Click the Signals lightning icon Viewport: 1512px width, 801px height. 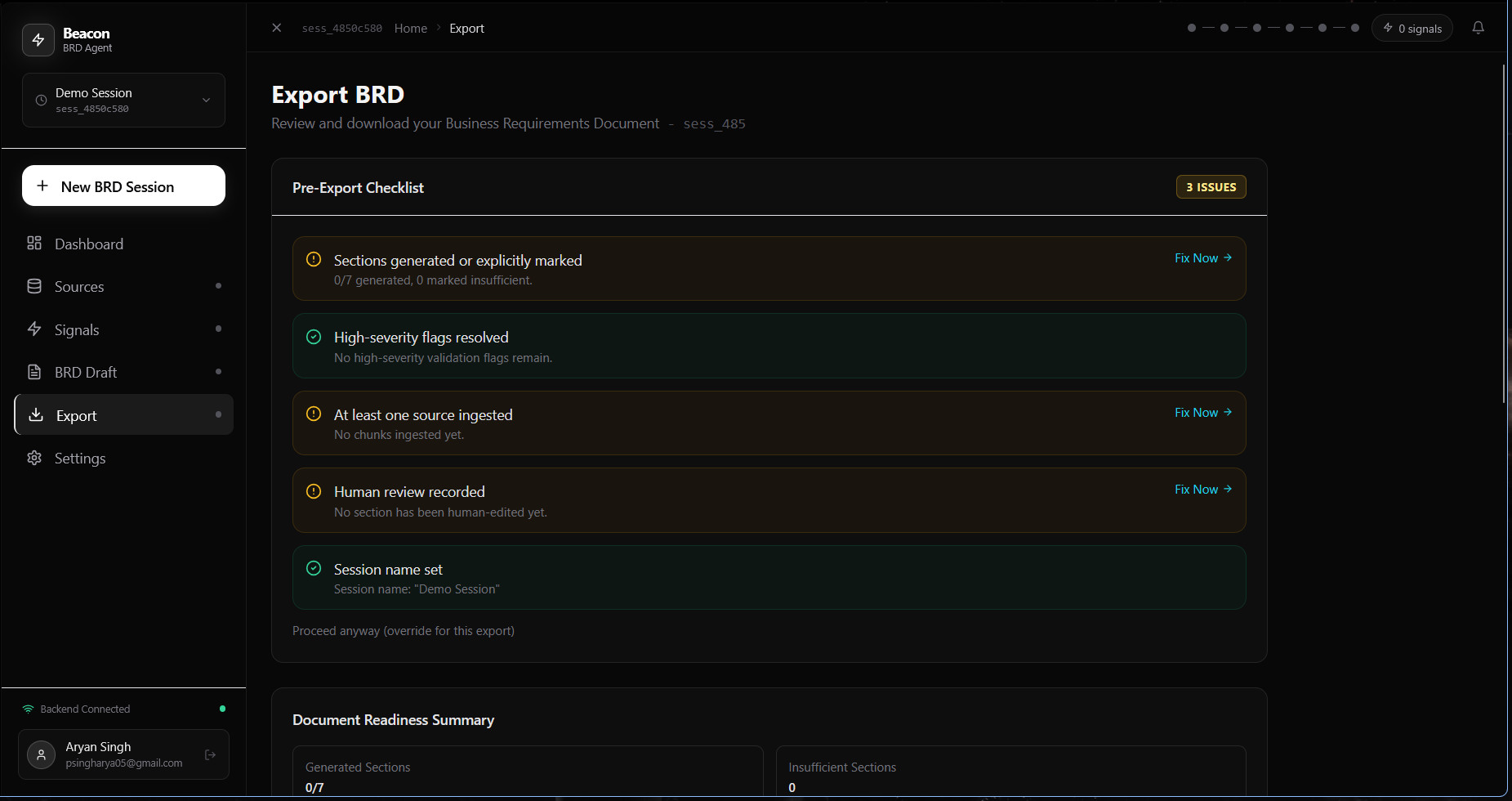tap(34, 329)
